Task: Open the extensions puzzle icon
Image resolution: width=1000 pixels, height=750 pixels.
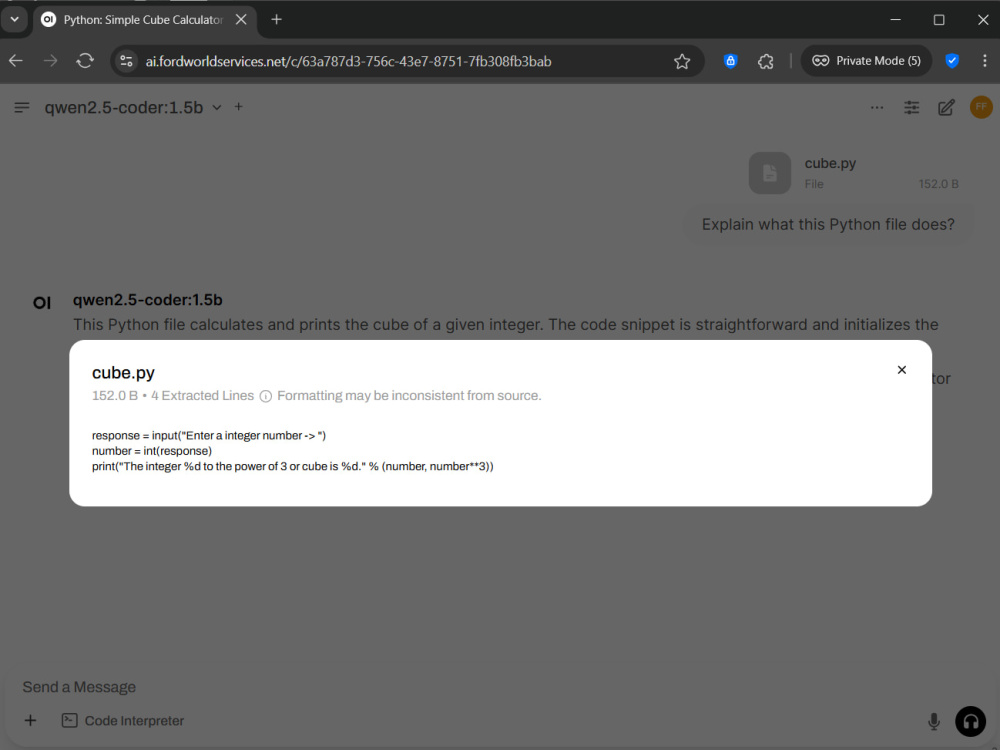Action: (x=765, y=61)
